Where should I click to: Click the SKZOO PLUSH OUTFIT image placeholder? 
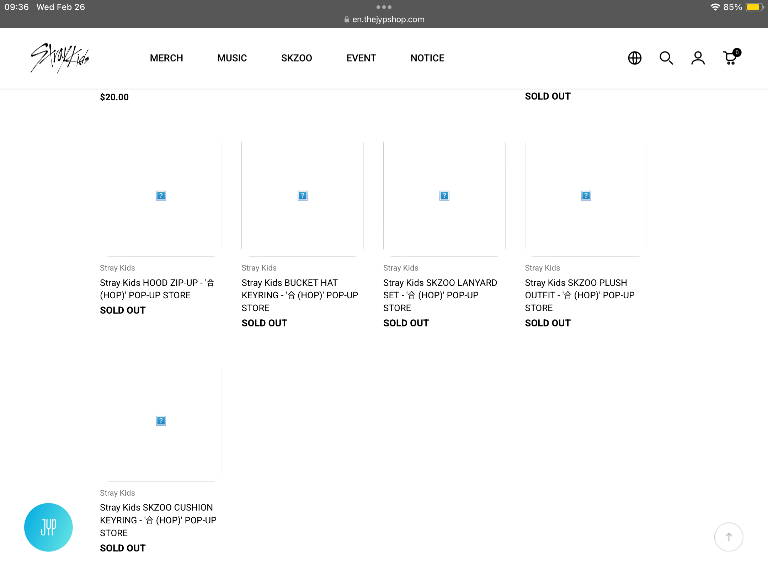586,196
